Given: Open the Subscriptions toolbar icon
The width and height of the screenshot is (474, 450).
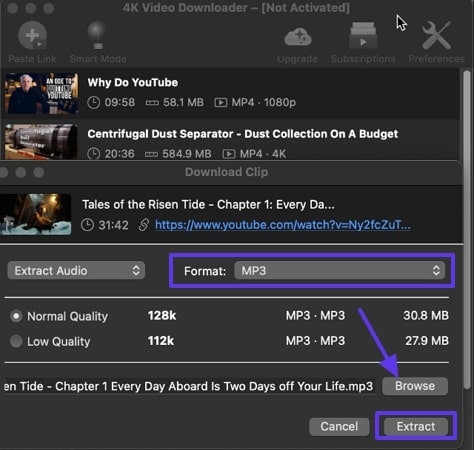Looking at the screenshot, I should [x=363, y=35].
